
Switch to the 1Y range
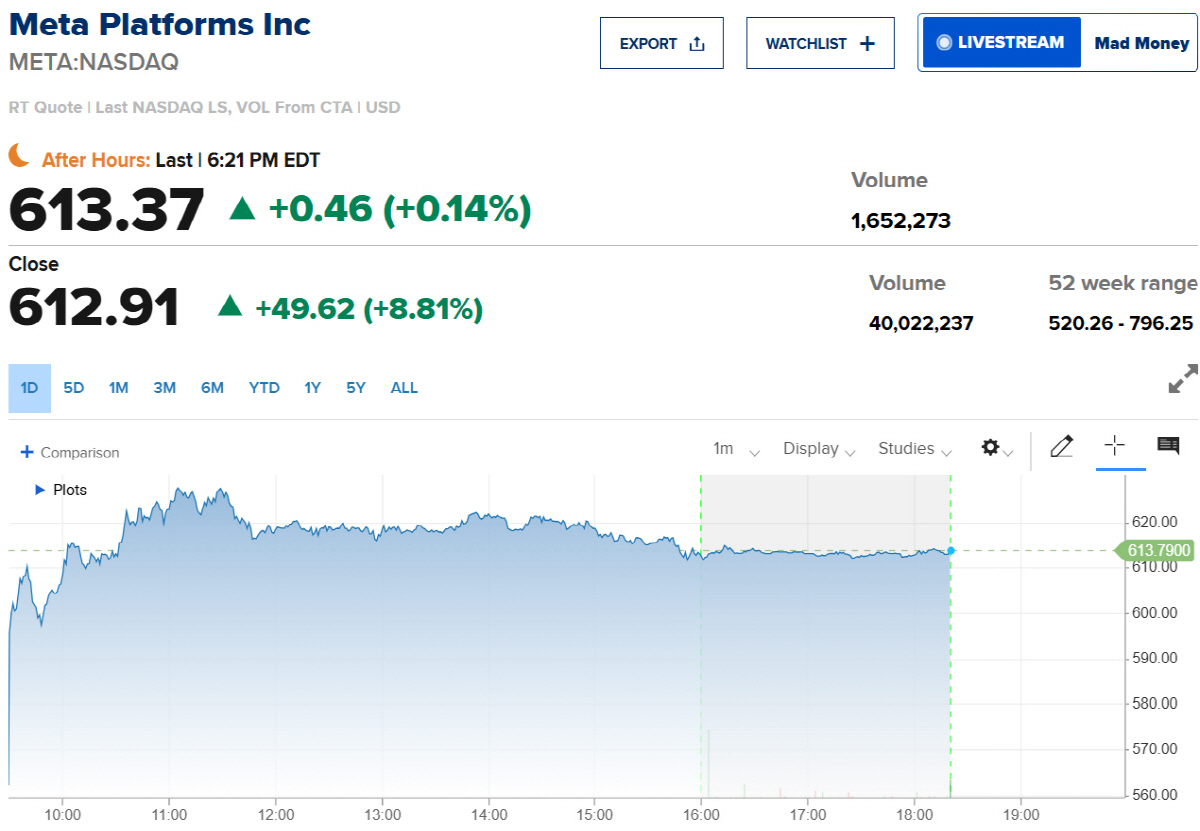tap(312, 388)
